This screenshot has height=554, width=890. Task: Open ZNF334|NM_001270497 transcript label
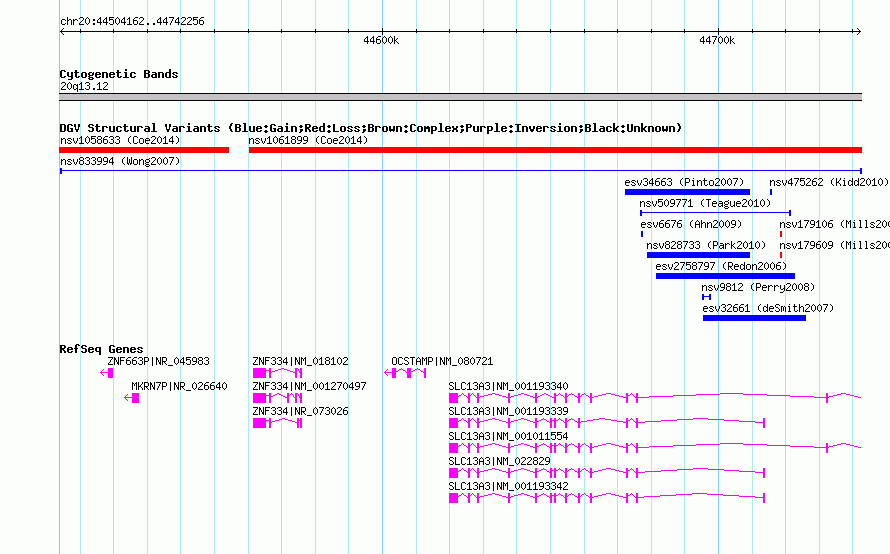309,386
